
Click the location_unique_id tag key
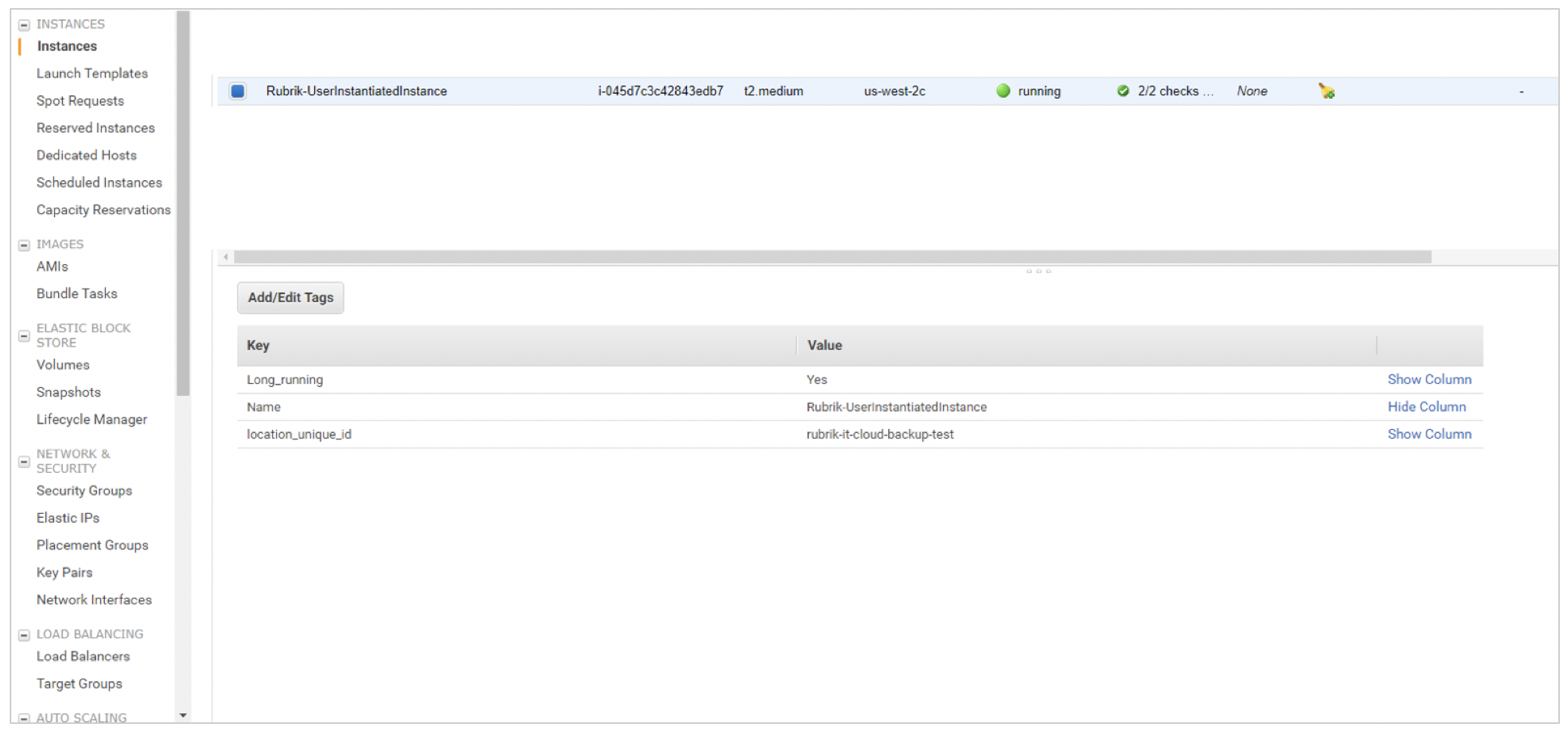[299, 435]
